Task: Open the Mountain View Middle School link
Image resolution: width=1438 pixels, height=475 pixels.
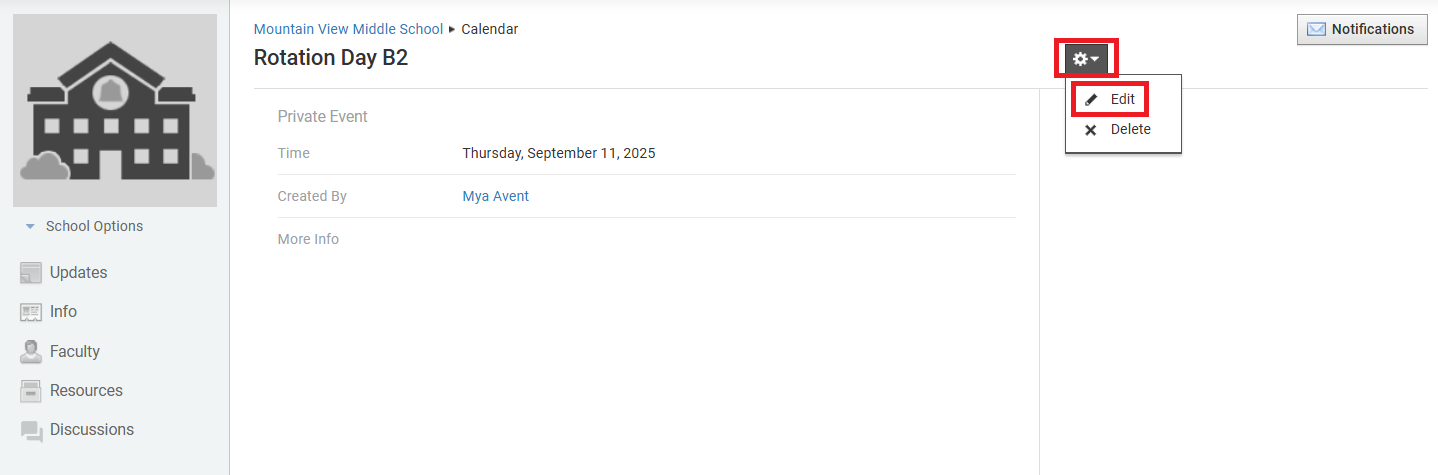Action: (x=348, y=29)
